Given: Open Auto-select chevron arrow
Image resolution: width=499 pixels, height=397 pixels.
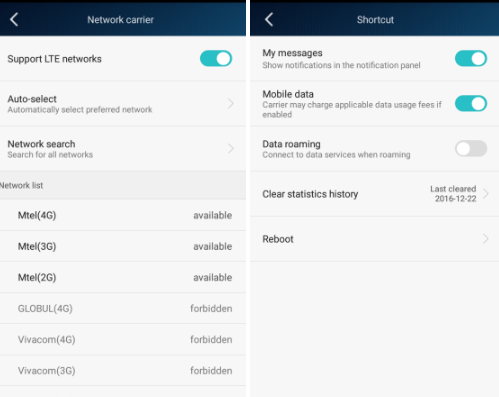Looking at the screenshot, I should click(231, 103).
